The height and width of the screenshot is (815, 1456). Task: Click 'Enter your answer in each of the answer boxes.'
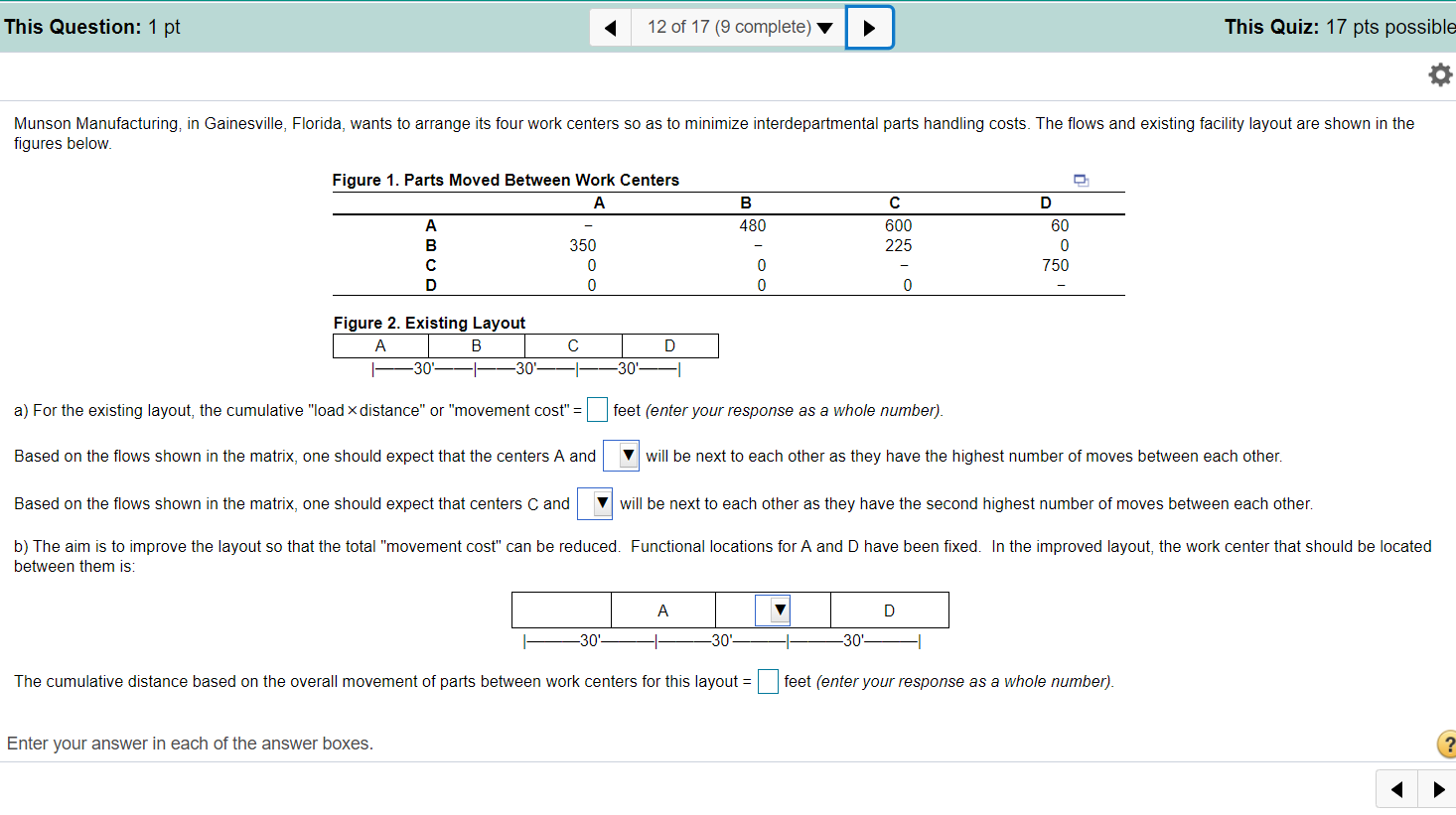(x=190, y=744)
